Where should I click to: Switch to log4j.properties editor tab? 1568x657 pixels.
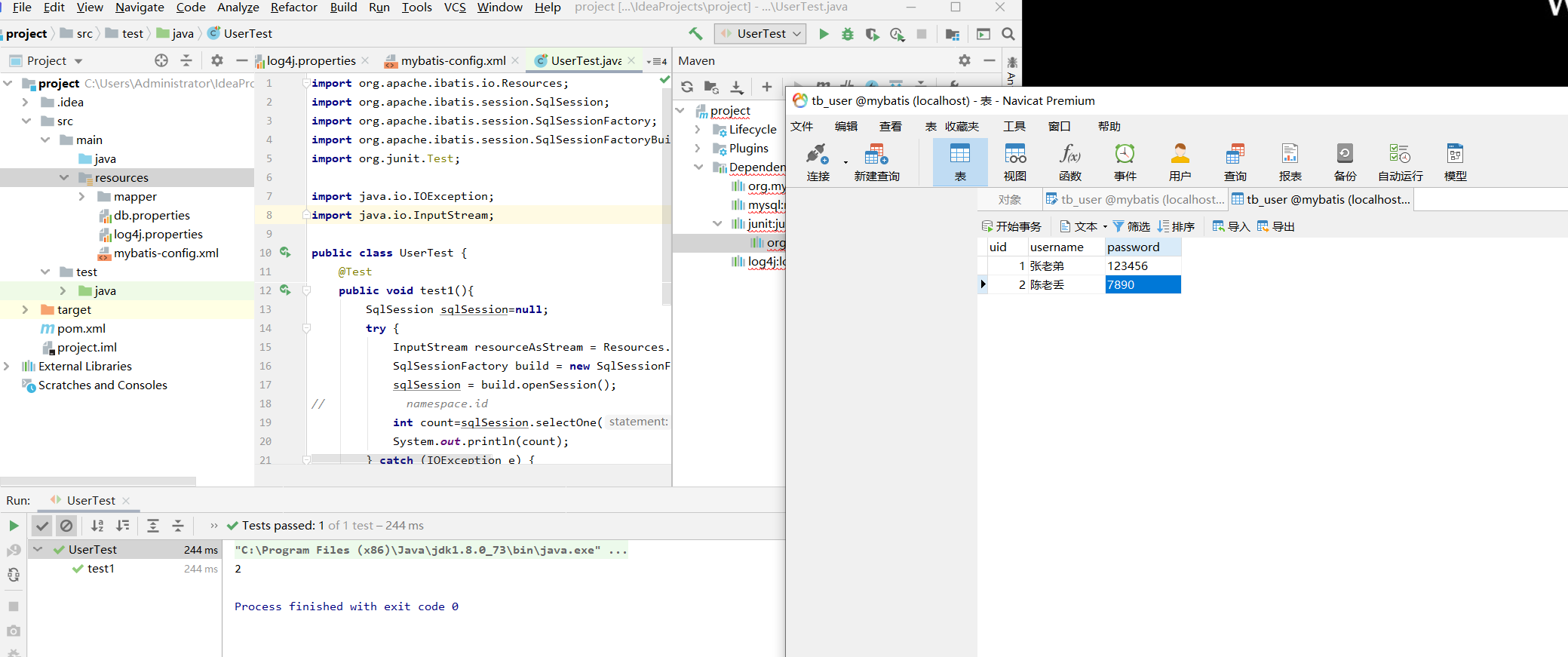click(x=310, y=60)
